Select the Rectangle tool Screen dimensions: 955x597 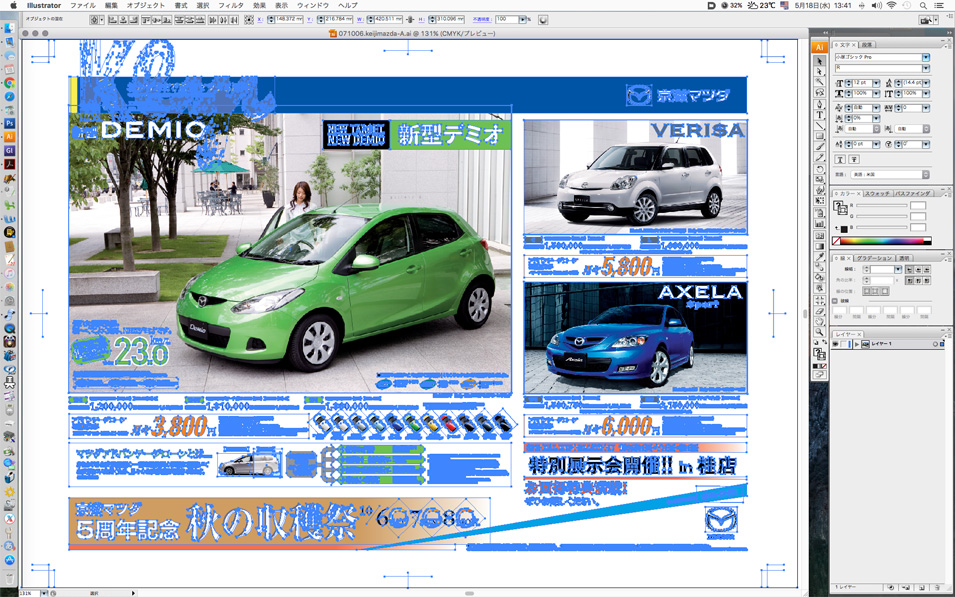point(819,136)
